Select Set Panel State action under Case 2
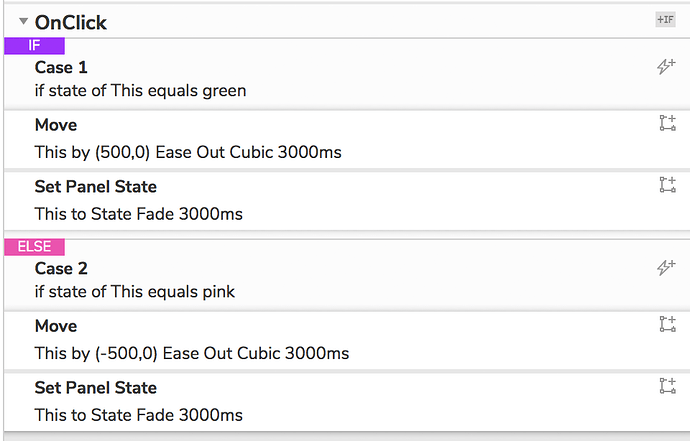This screenshot has height=441, width=690. click(95, 387)
